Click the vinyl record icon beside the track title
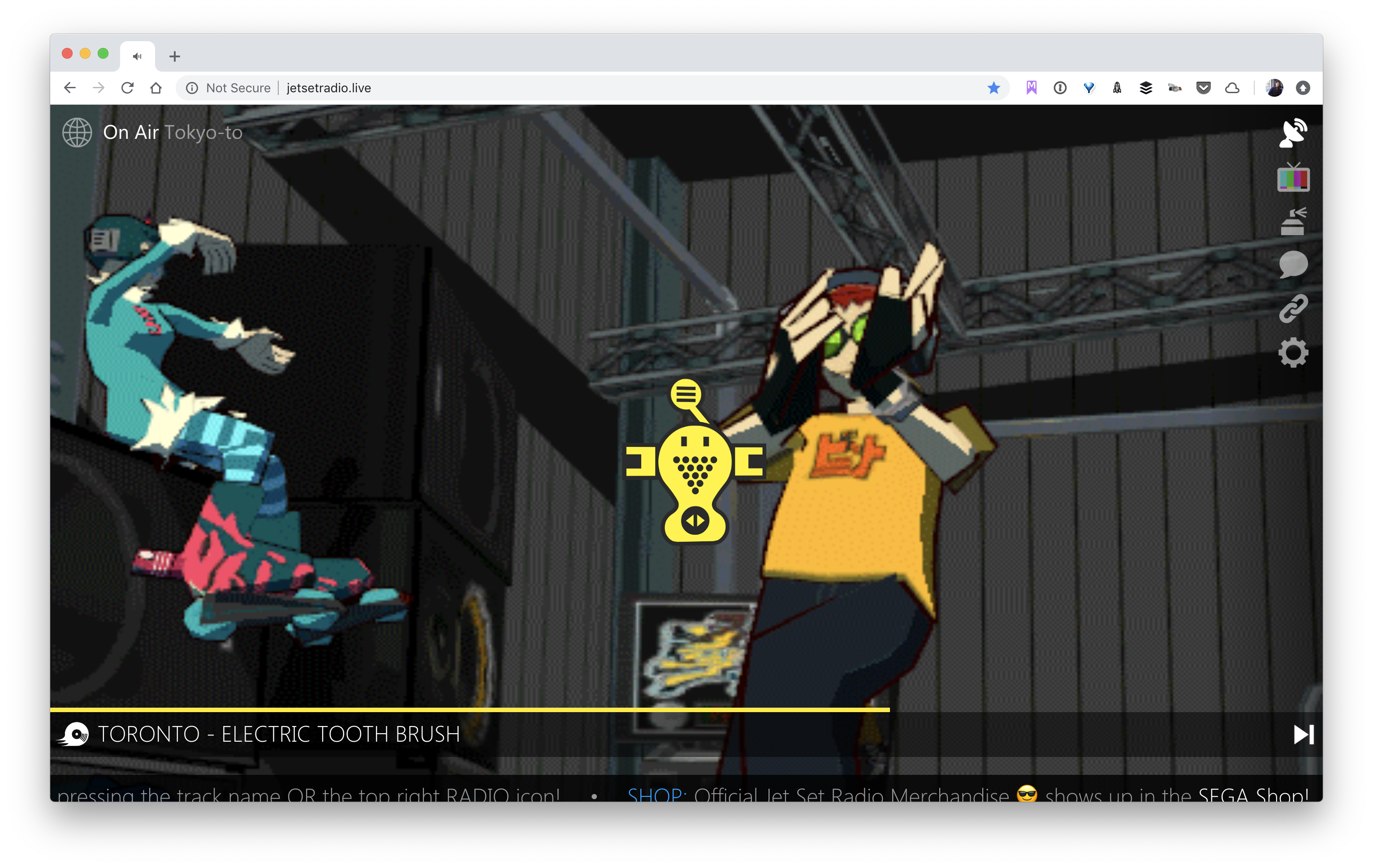 [x=76, y=734]
